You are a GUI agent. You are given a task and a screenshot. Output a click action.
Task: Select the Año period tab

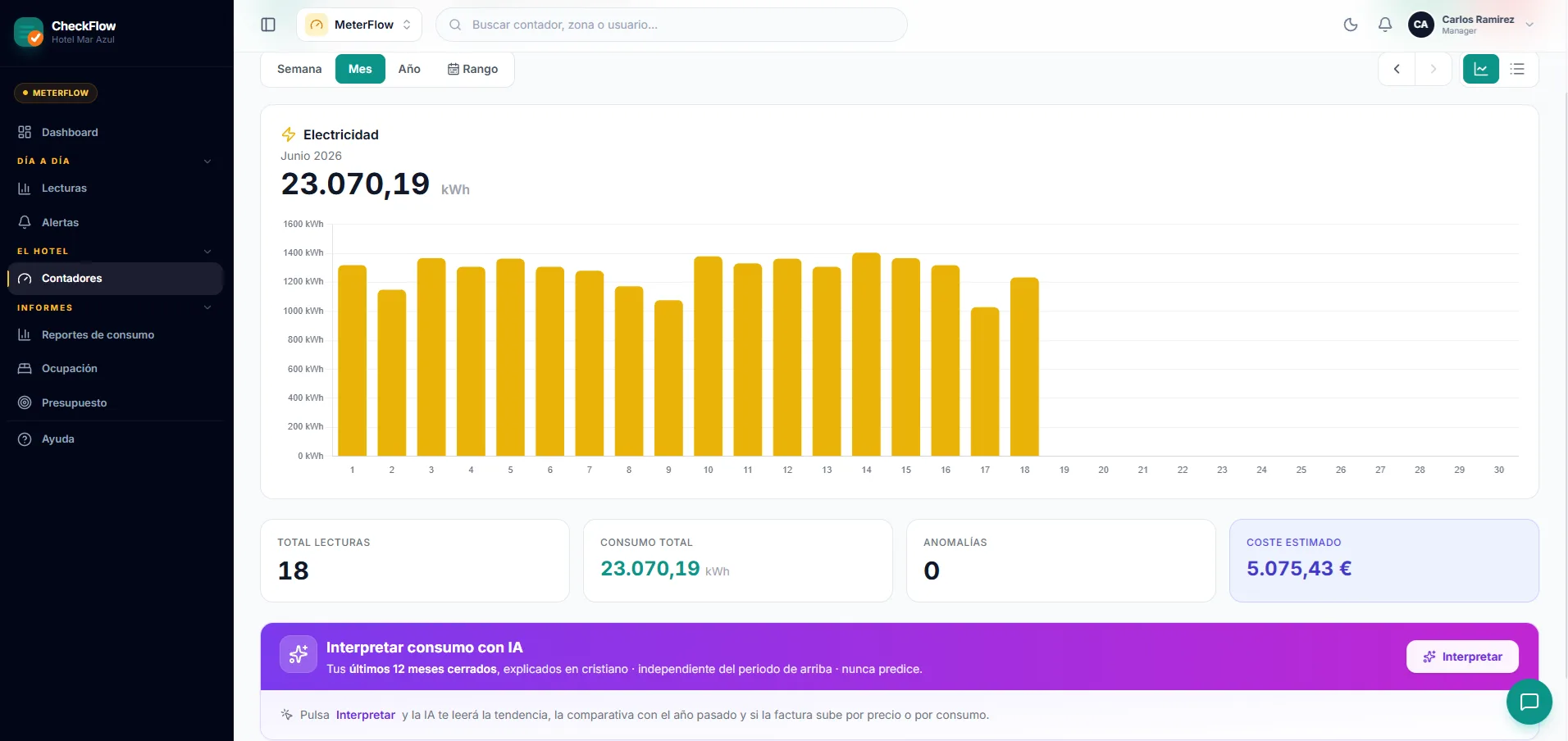point(409,69)
